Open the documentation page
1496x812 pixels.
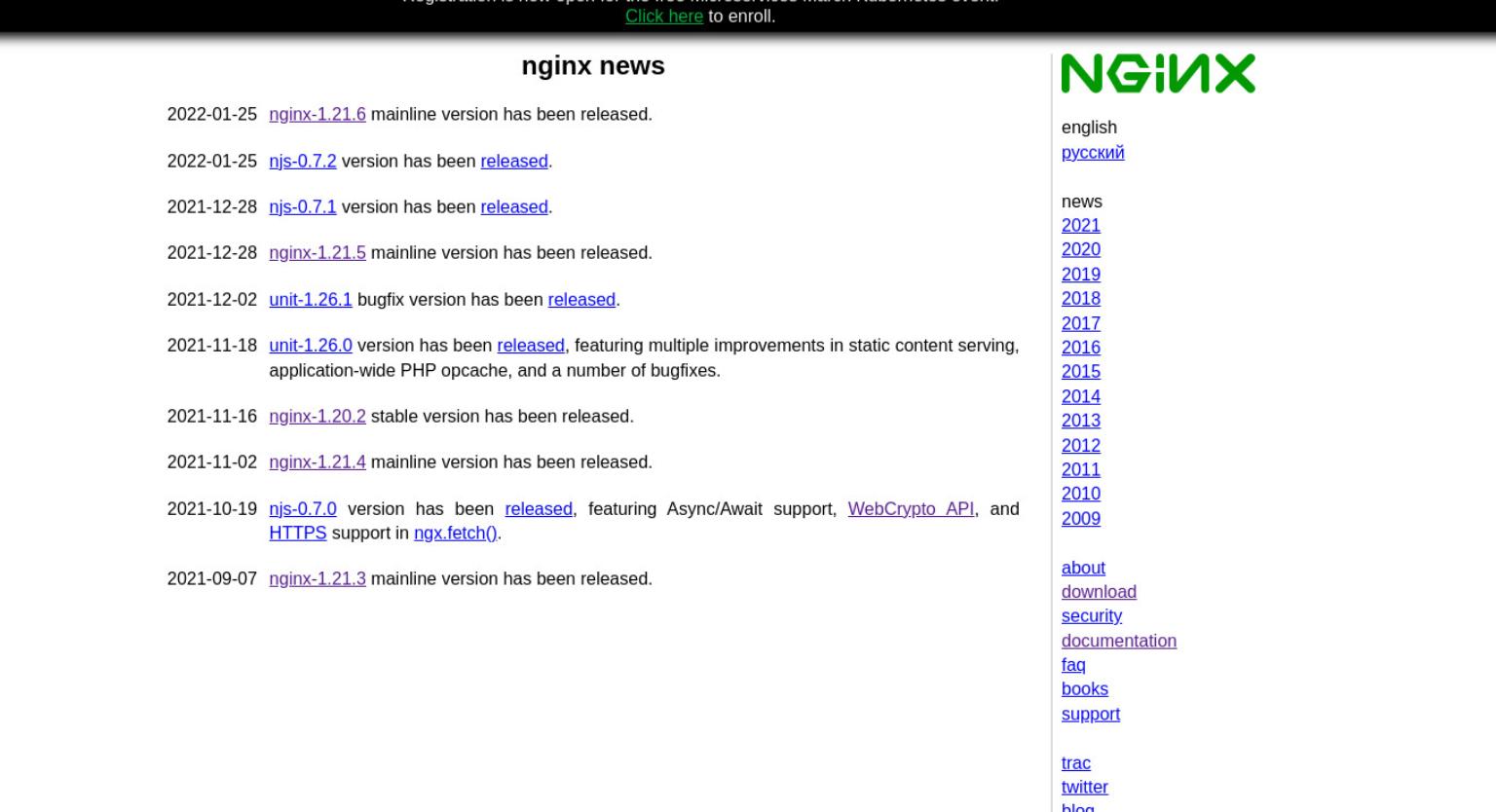coord(1119,641)
